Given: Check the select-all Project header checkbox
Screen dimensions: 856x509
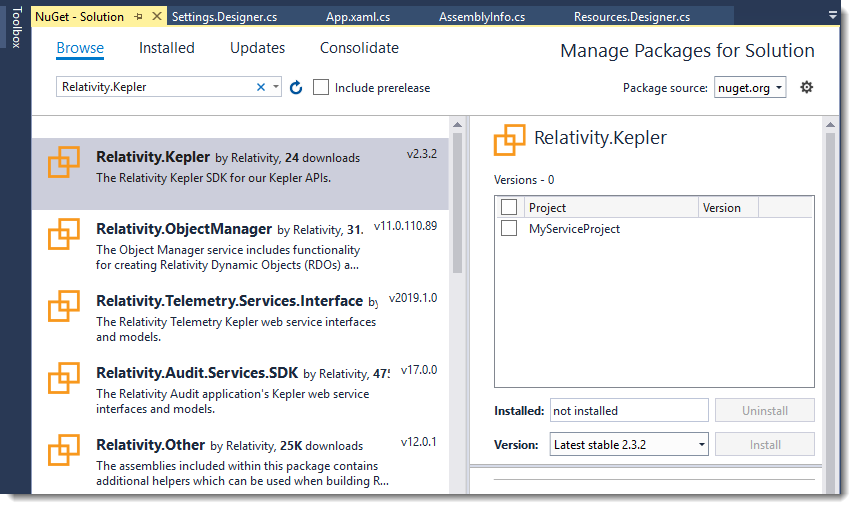Looking at the screenshot, I should pos(509,208).
